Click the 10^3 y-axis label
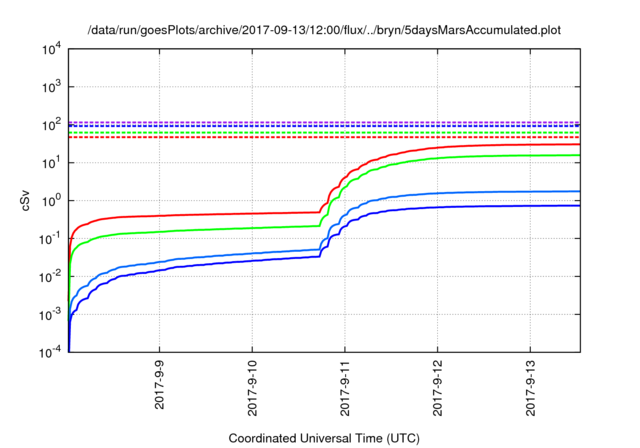The width and height of the screenshot is (640, 448). tap(51, 87)
